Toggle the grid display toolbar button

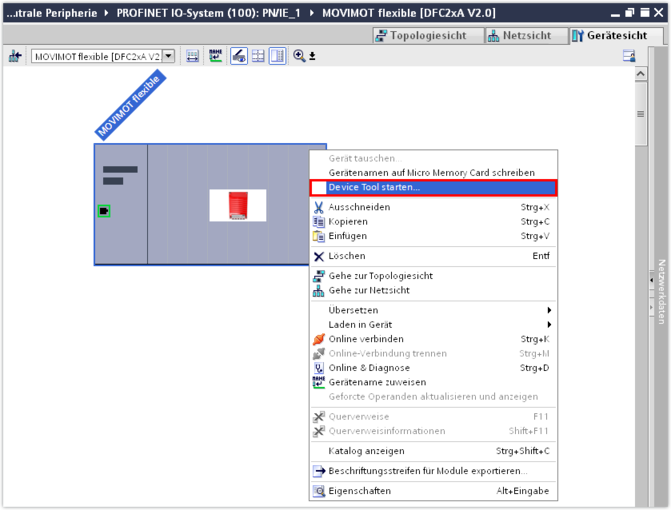(258, 56)
